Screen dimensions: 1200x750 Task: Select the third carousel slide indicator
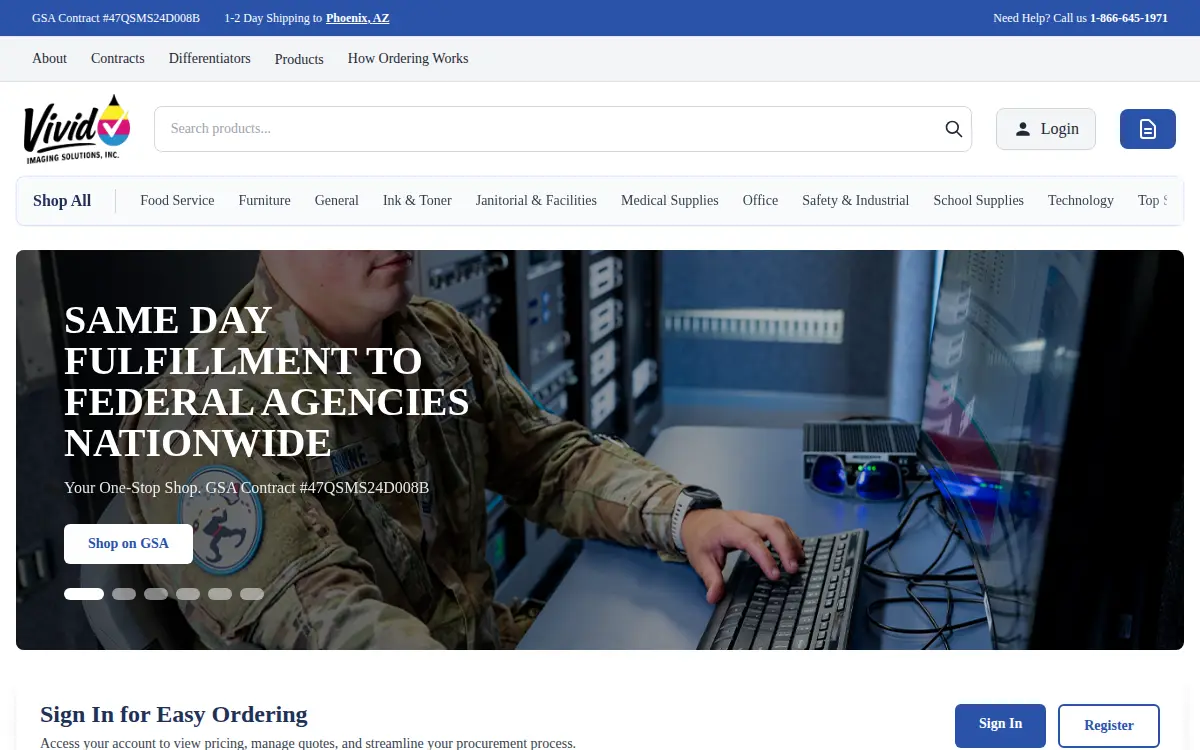coord(156,594)
